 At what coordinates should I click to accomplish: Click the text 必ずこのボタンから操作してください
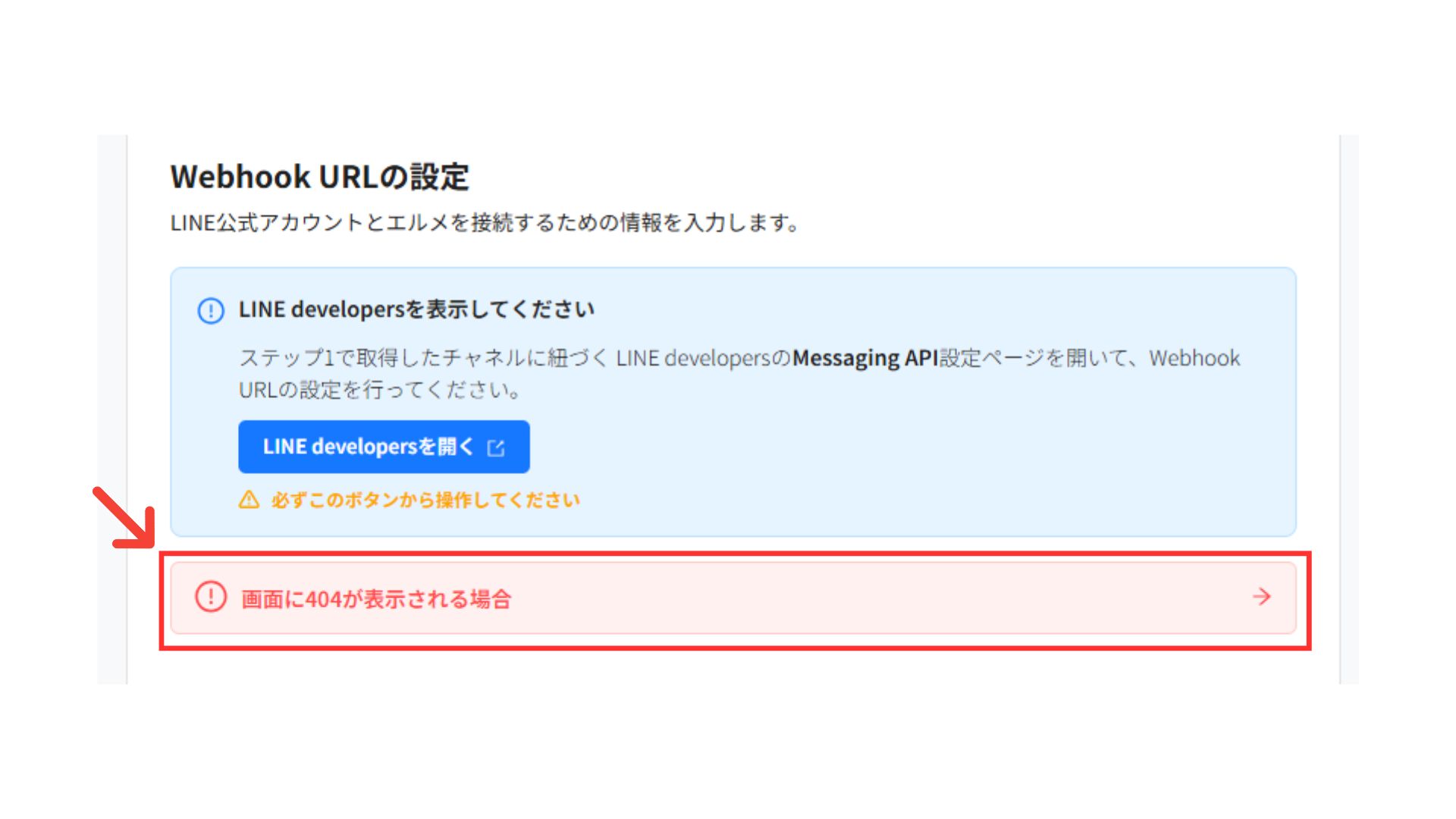[x=425, y=500]
